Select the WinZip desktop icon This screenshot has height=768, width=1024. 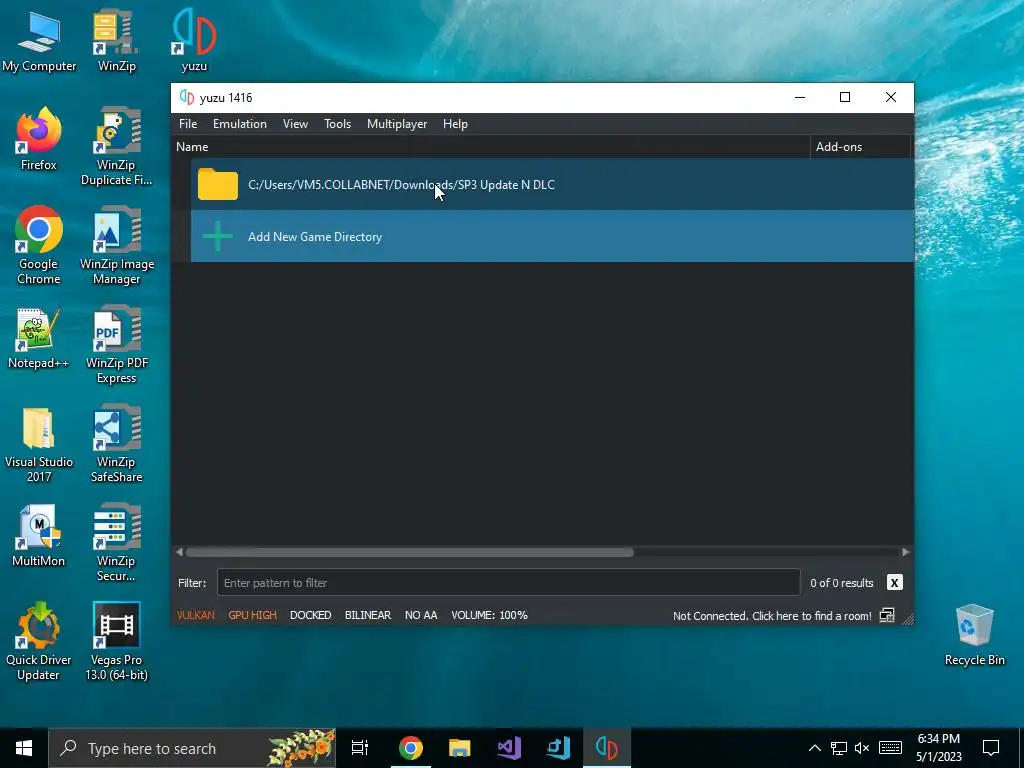click(x=116, y=40)
